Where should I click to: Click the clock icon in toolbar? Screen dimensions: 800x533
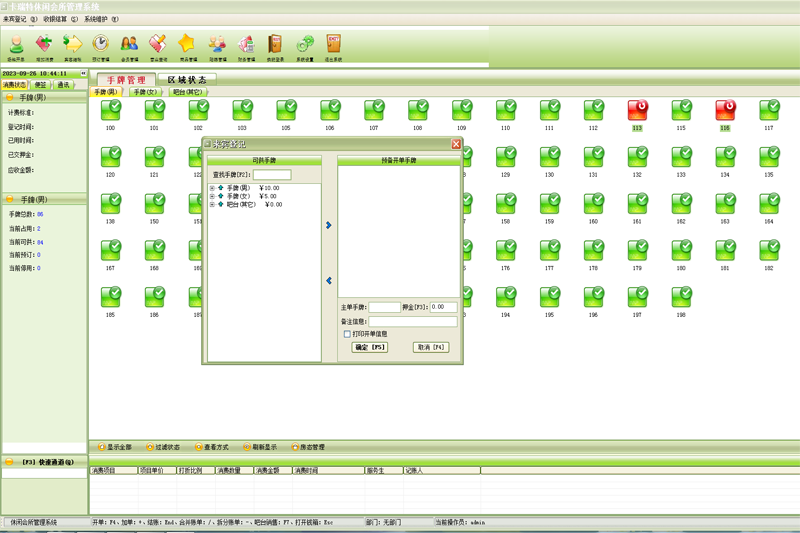pos(101,45)
